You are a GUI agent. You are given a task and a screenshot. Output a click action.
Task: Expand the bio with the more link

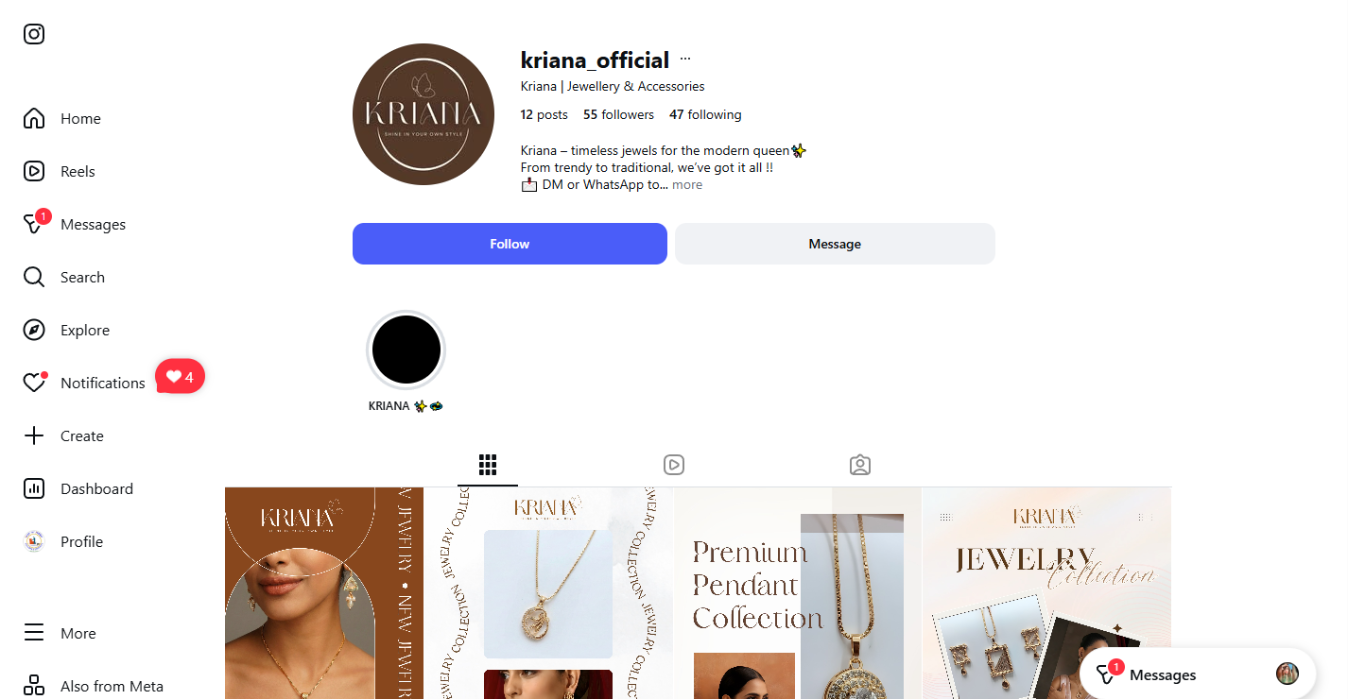click(687, 185)
